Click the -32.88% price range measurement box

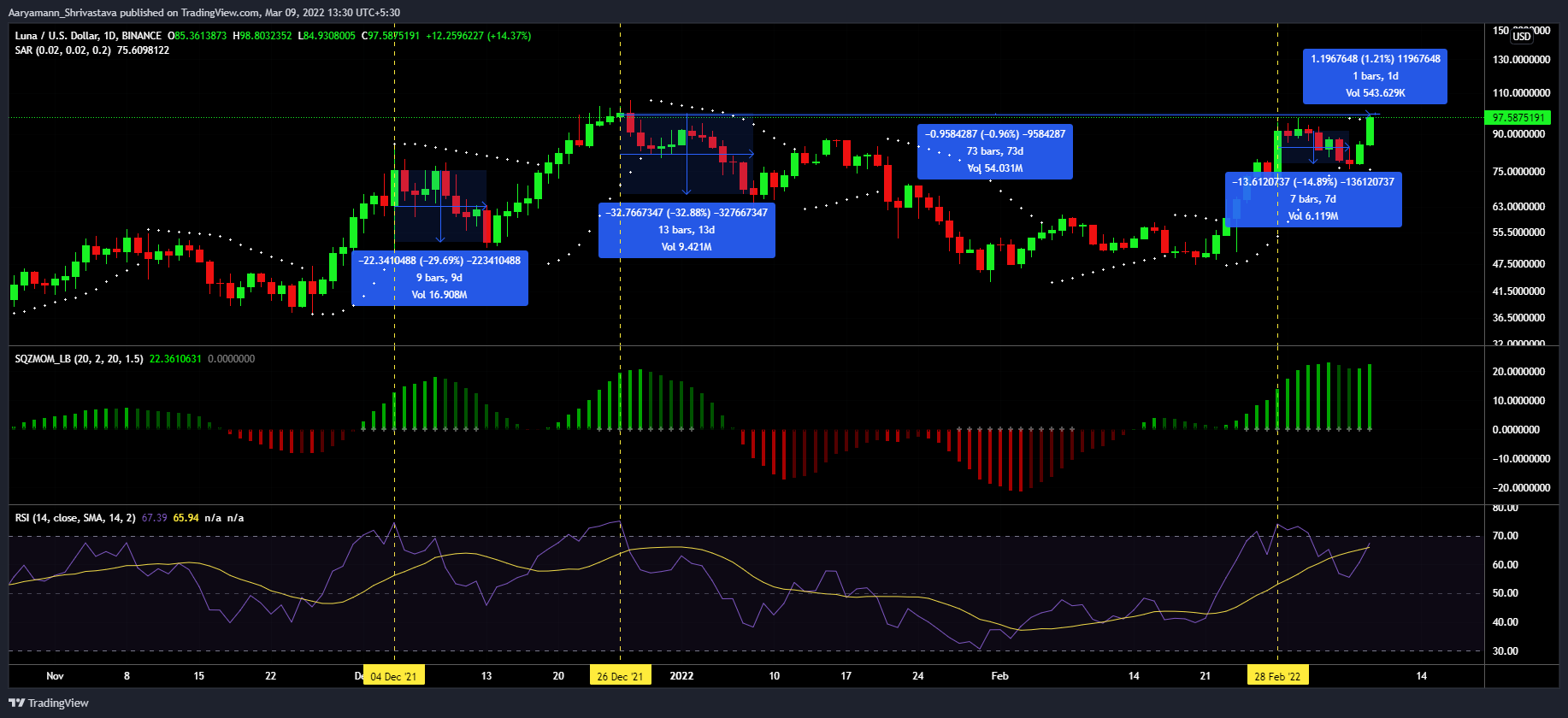click(x=687, y=230)
